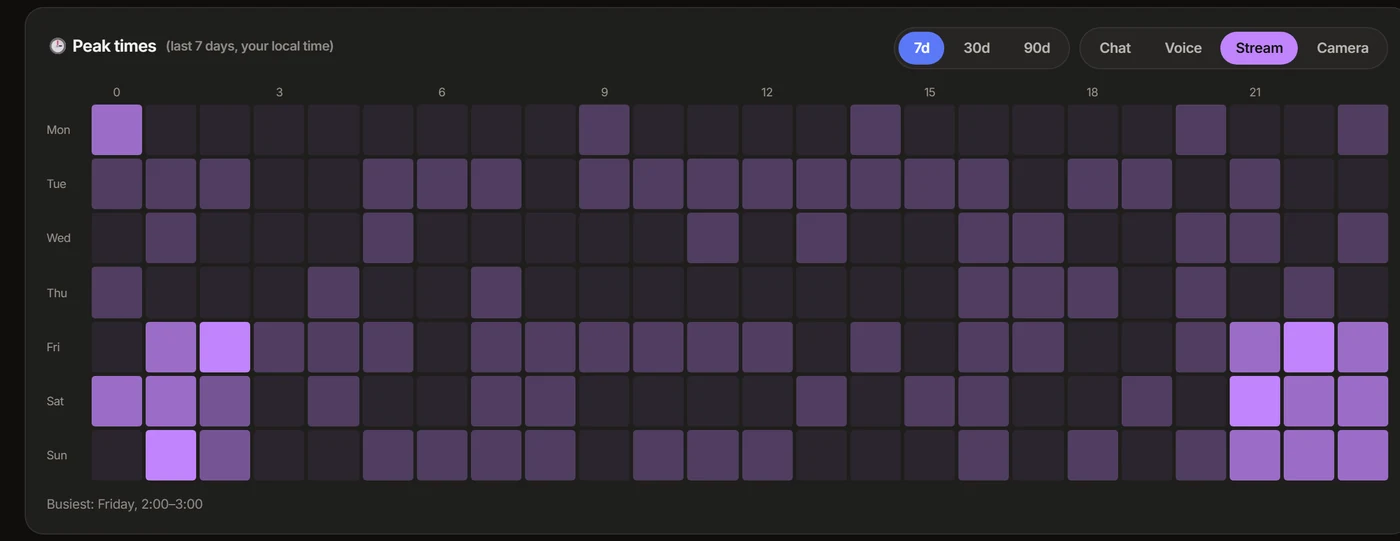Screen dimensions: 1400x541
Task: Click the Tue row label
Action: 57,184
